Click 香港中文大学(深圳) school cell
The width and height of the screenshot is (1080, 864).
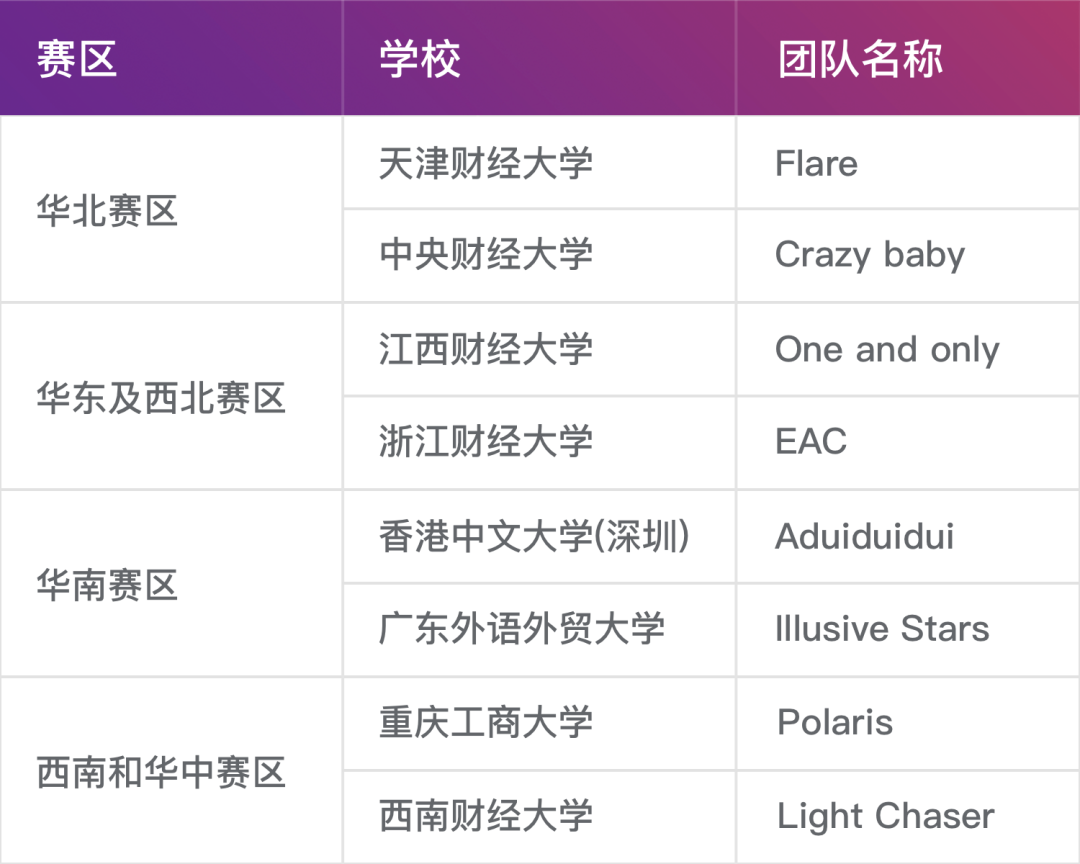(539, 537)
